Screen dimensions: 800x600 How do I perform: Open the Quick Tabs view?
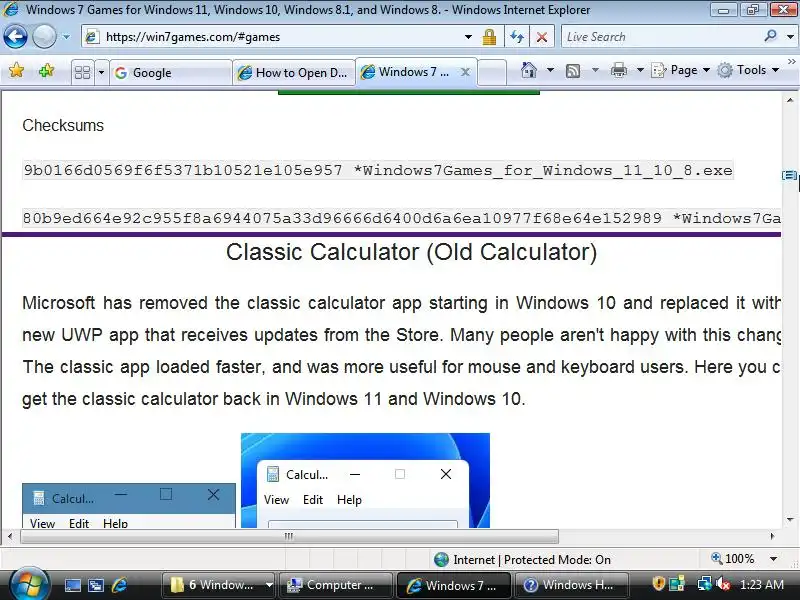[82, 72]
